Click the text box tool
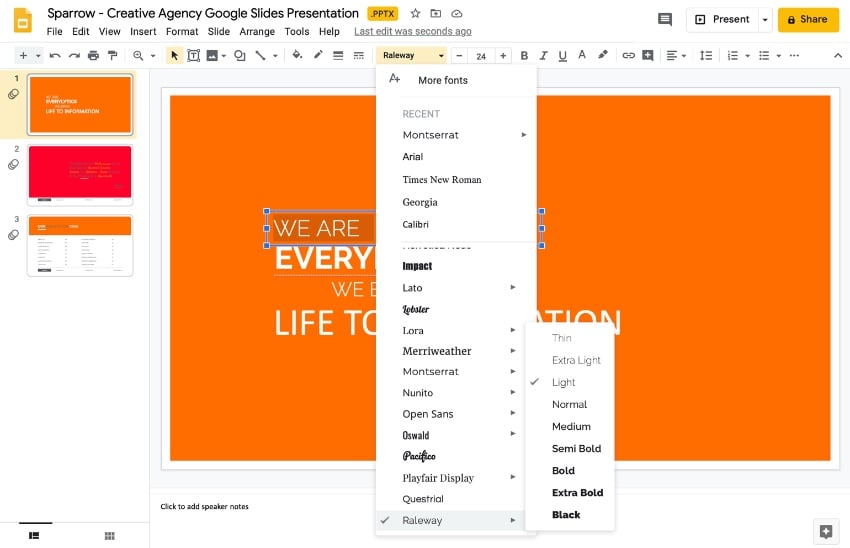850x548 pixels. (x=194, y=56)
